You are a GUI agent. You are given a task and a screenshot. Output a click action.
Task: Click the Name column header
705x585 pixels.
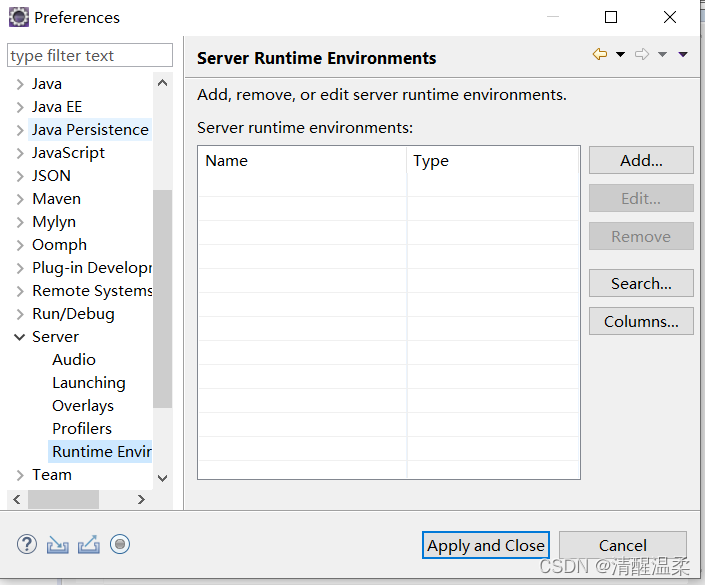pos(302,160)
